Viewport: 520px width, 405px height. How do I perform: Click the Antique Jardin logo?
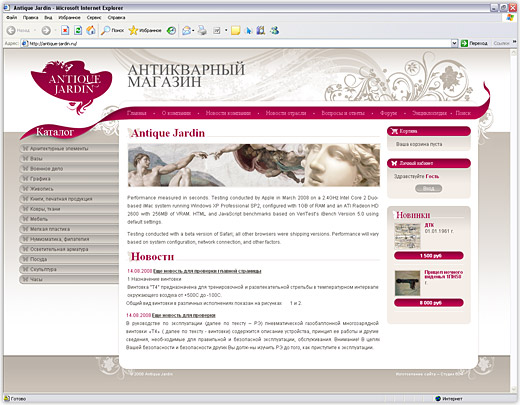[x=71, y=87]
